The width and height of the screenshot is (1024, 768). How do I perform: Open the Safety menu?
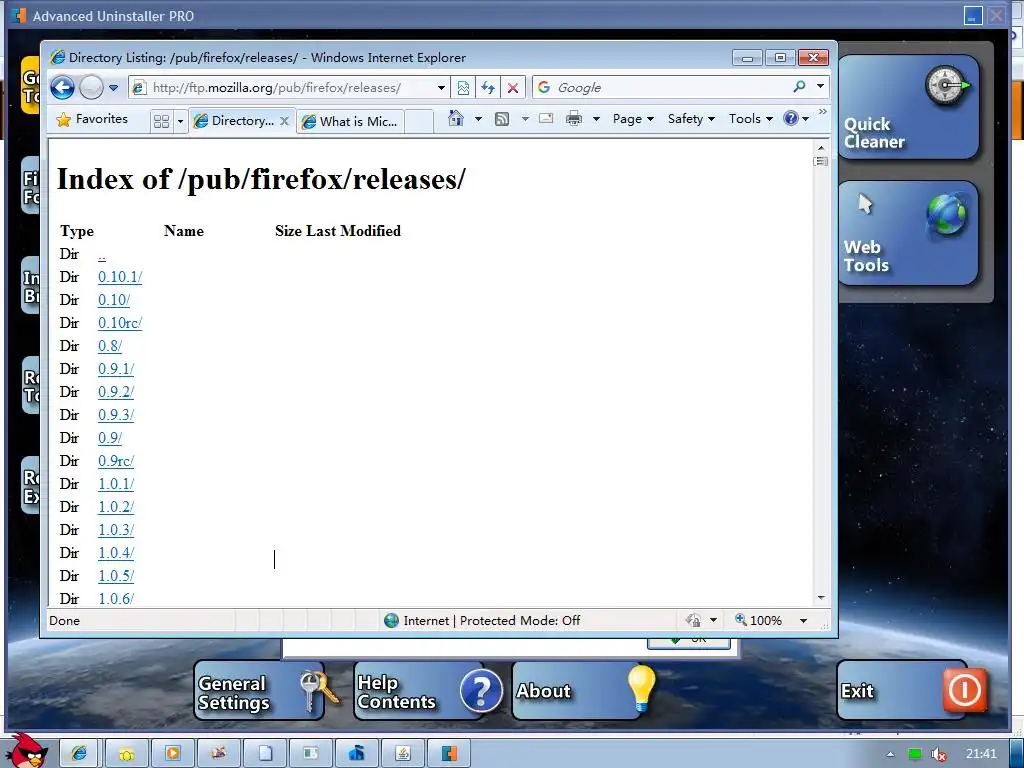[691, 119]
